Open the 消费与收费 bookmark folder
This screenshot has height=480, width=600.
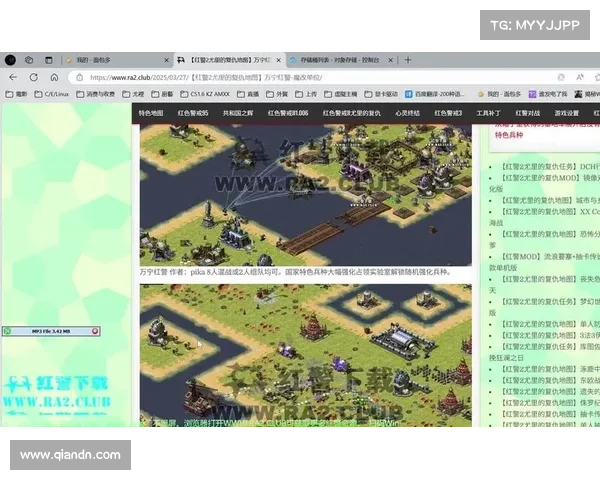[96, 94]
